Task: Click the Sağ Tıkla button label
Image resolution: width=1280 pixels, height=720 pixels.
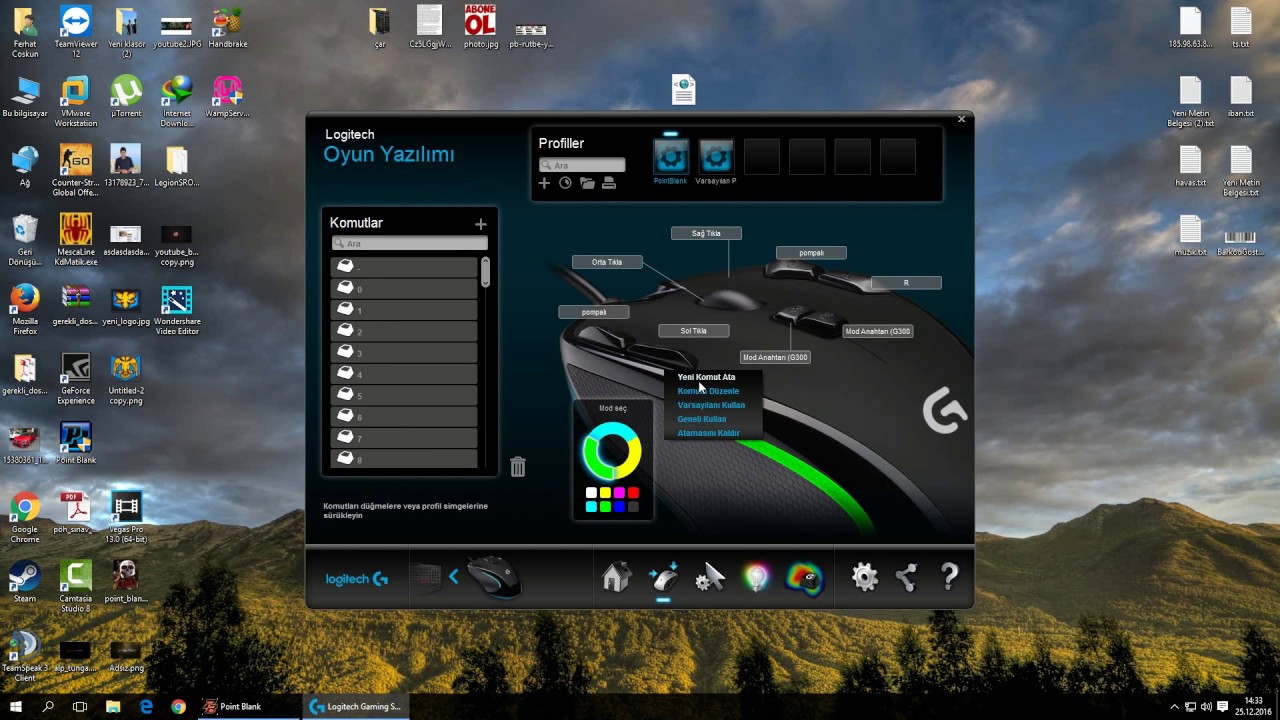Action: click(706, 233)
